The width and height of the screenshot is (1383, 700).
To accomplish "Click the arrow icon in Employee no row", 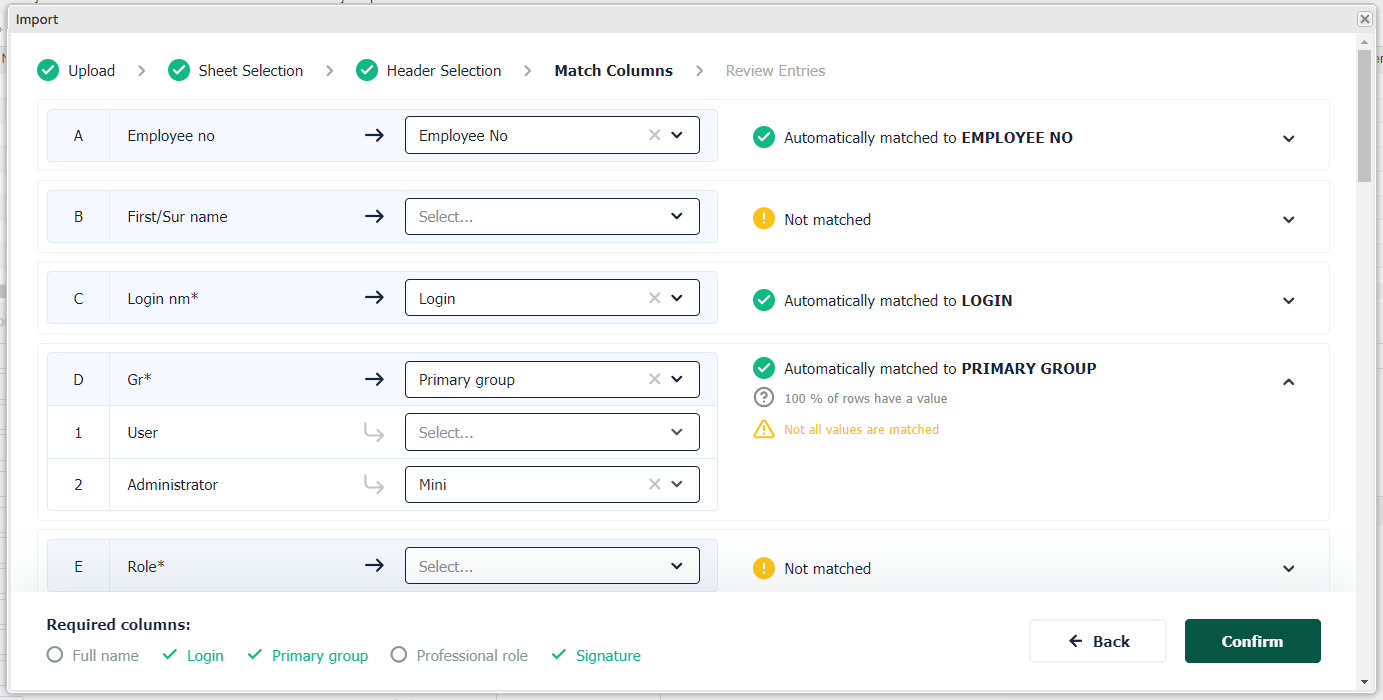I will pyautogui.click(x=374, y=135).
